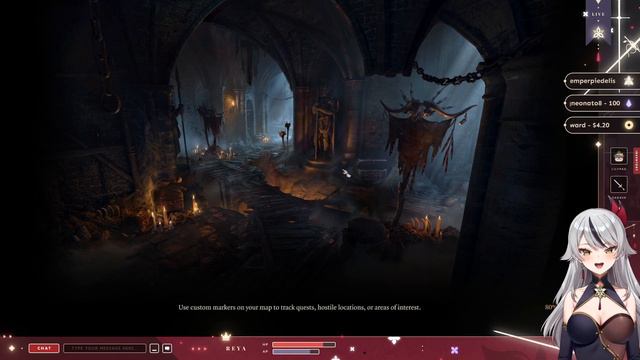Select the sword equipment slot icon
640x360 pixels.
point(619,184)
